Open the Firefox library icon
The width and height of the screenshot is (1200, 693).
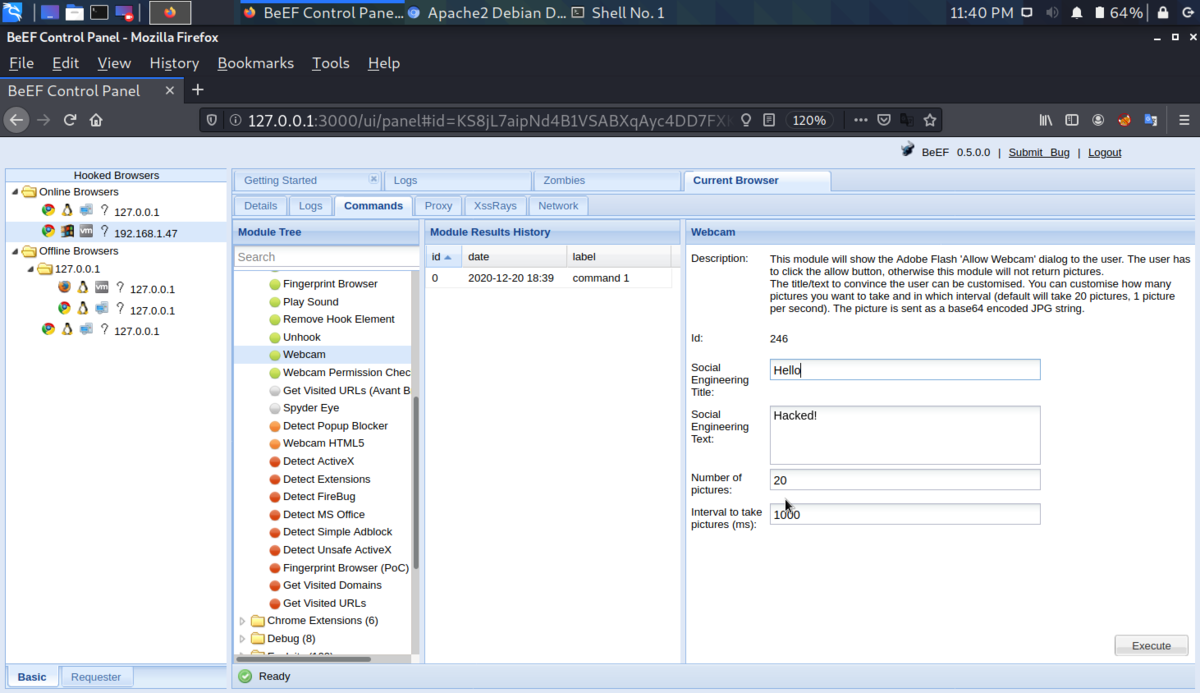[1046, 120]
